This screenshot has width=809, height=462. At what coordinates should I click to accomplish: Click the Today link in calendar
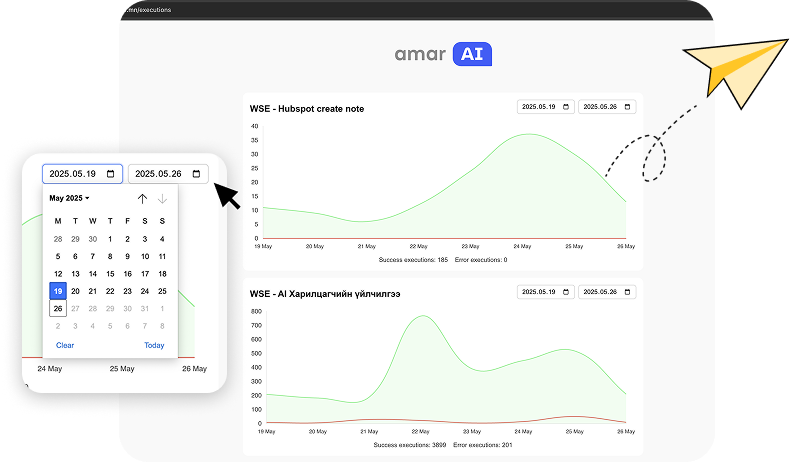tap(154, 345)
